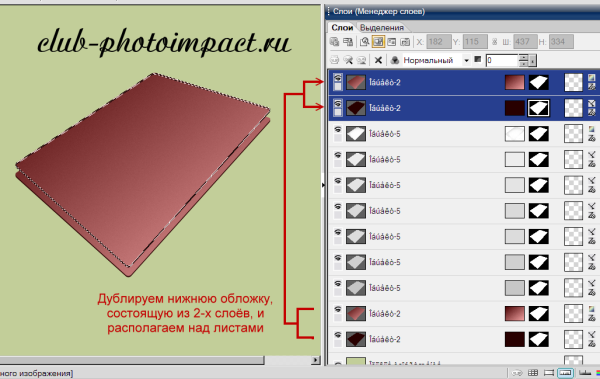Click the grid icon in status bar
The image size is (600, 379).
pyautogui.click(x=533, y=372)
